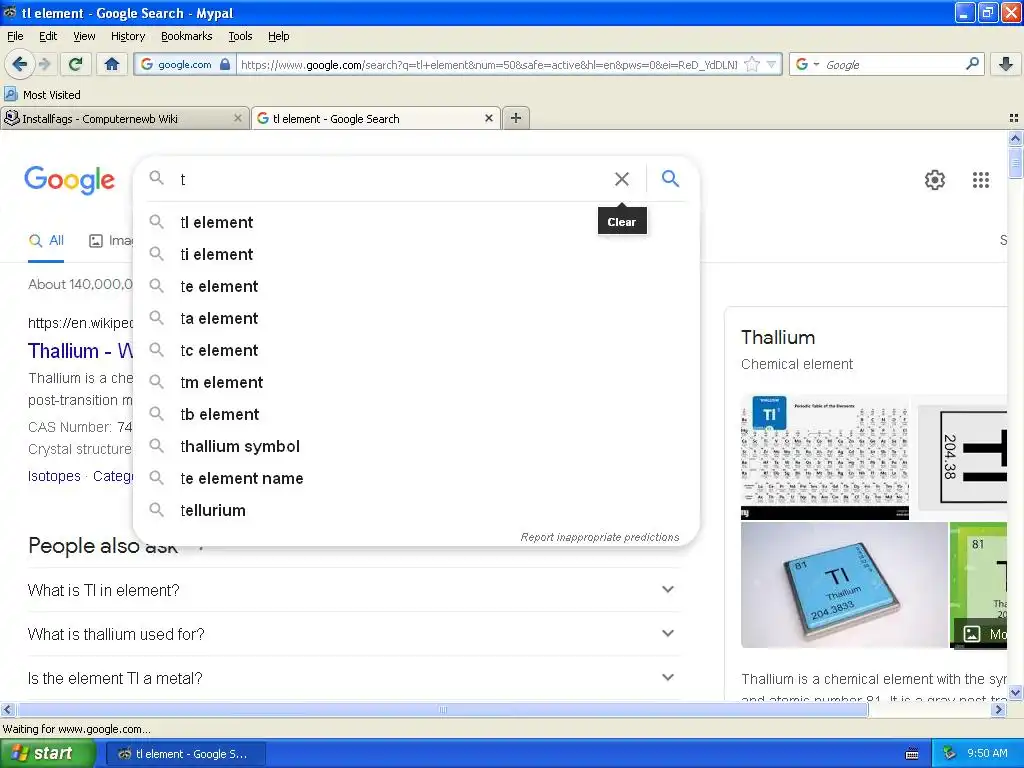Screen dimensions: 1024x768
Task: Click the on-screen keyboard tray icon
Action: [x=912, y=754]
